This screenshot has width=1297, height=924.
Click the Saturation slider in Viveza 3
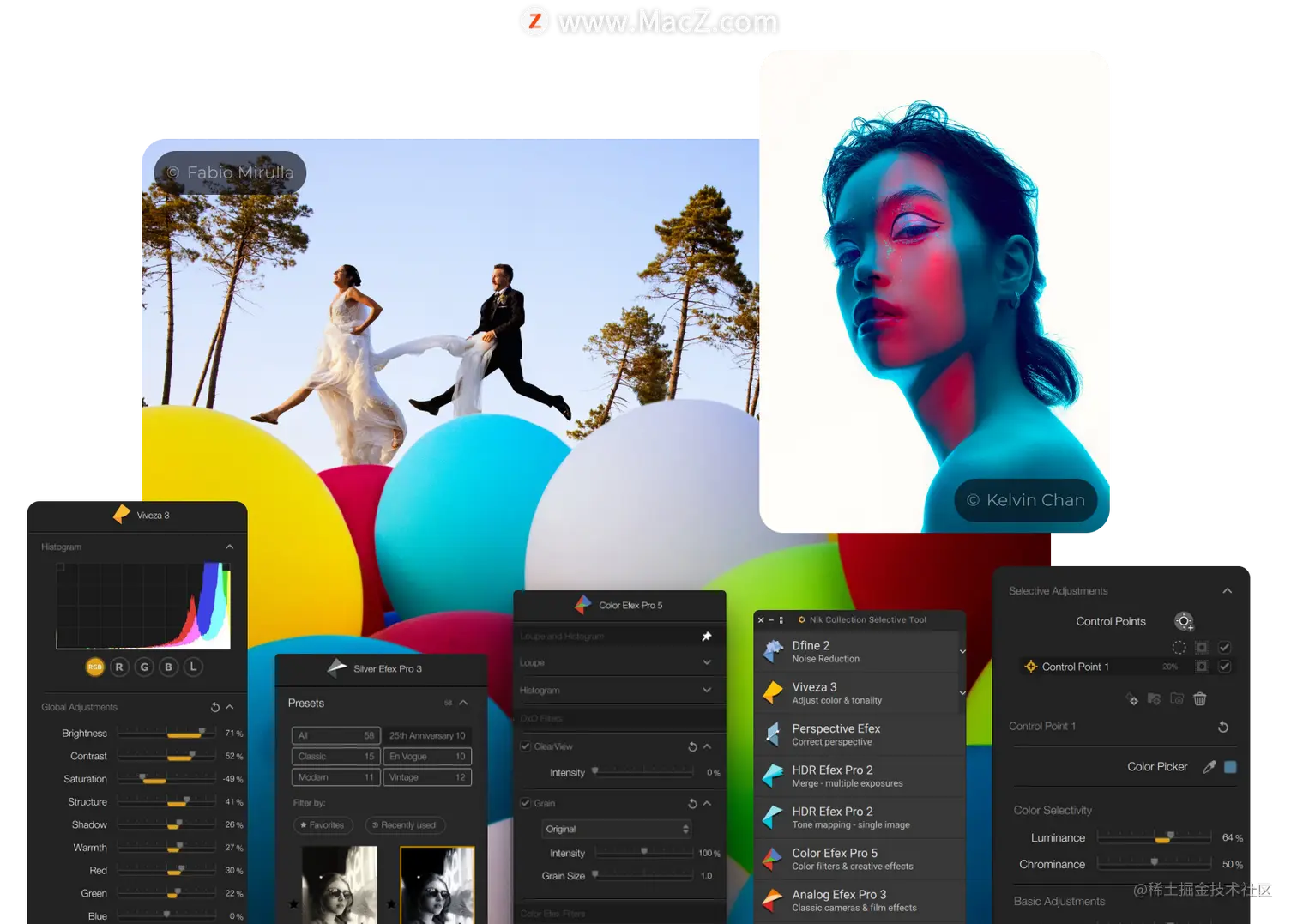click(x=166, y=779)
